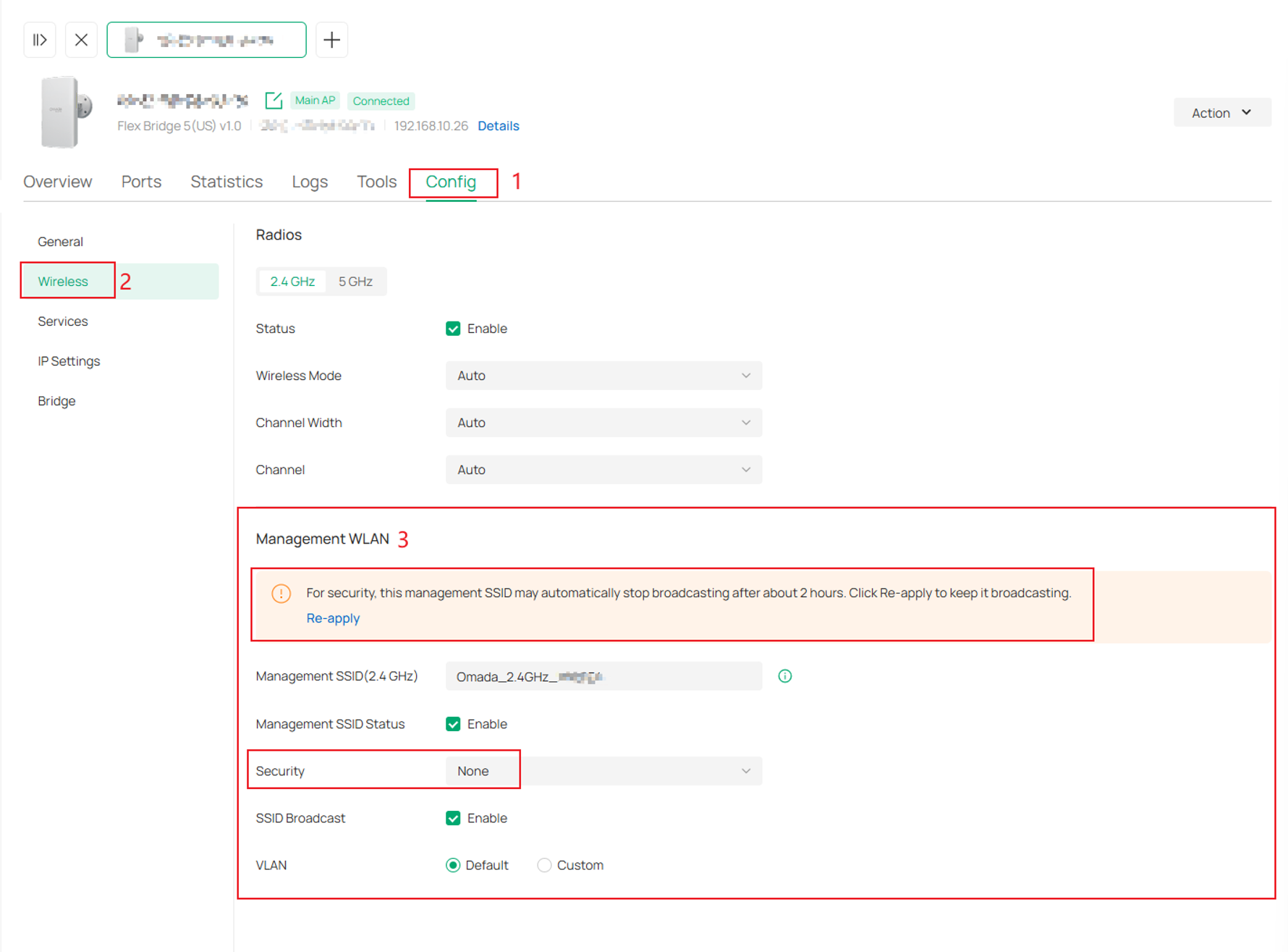Click the info icon beside Management SSID
The height and width of the screenshot is (952, 1288).
pyautogui.click(x=784, y=676)
